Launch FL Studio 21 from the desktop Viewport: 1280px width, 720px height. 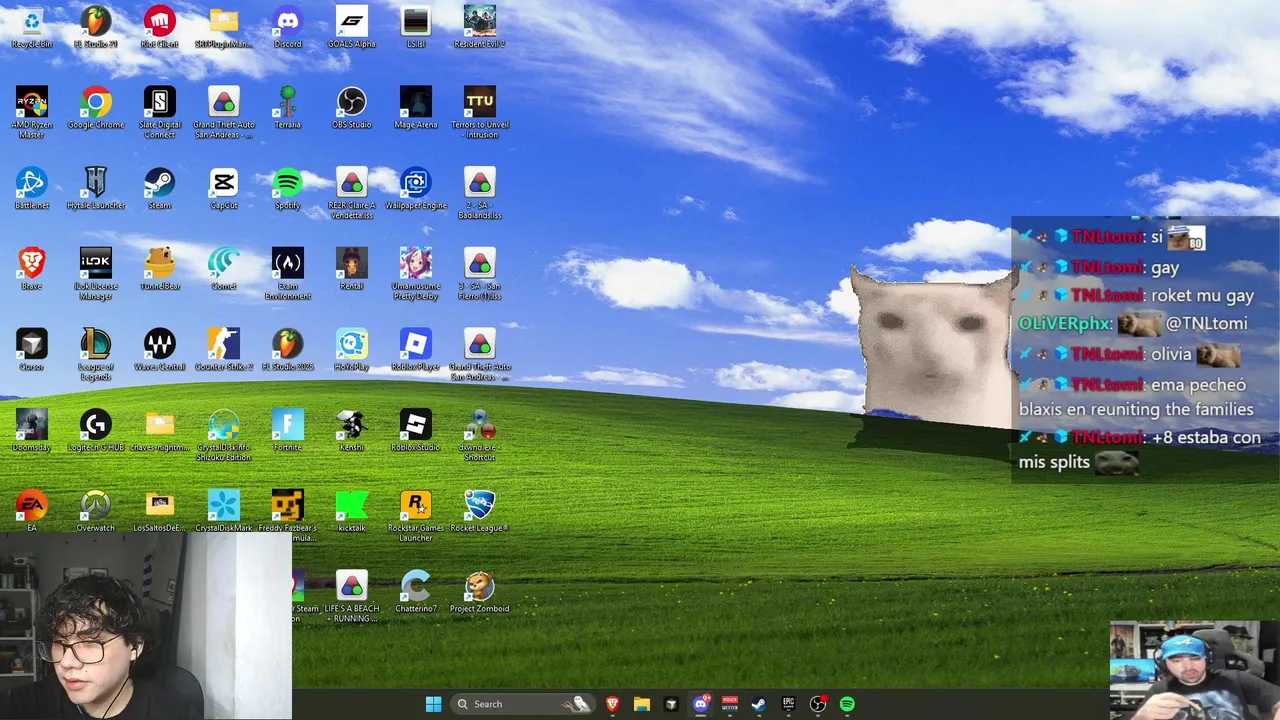coord(96,27)
